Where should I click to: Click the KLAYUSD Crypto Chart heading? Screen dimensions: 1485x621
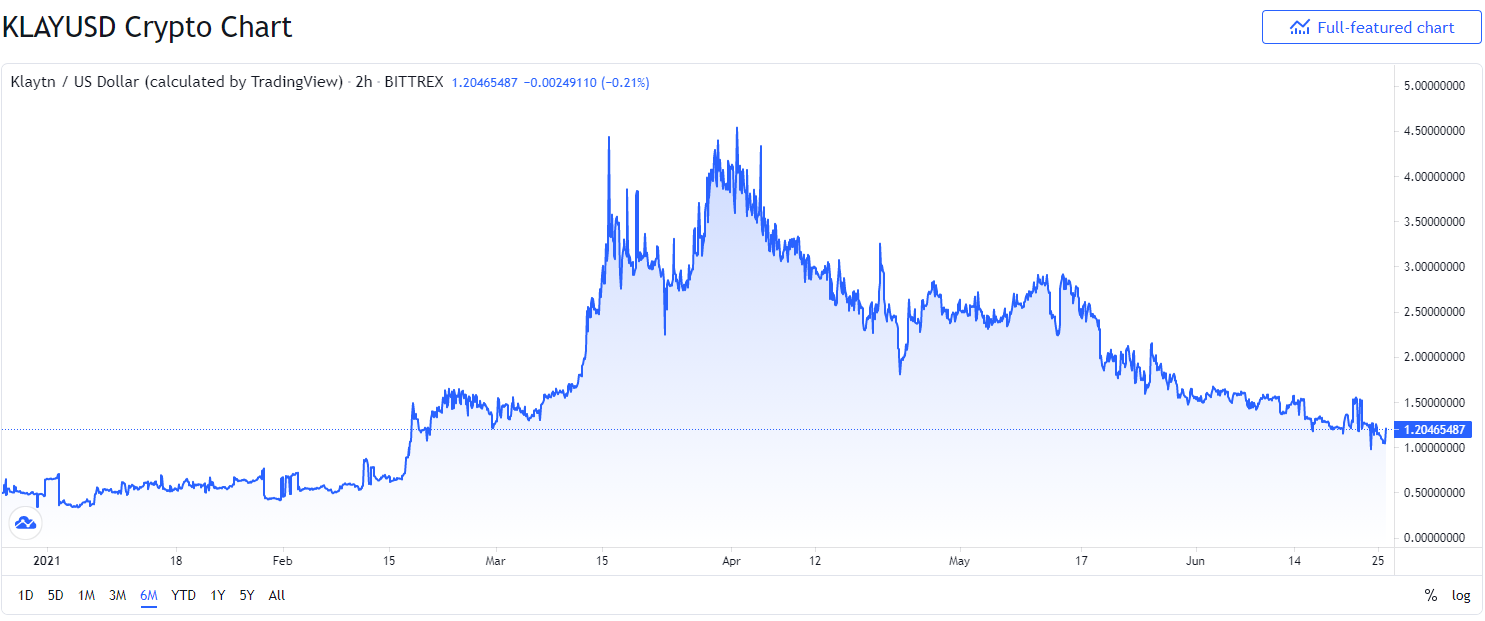point(147,27)
